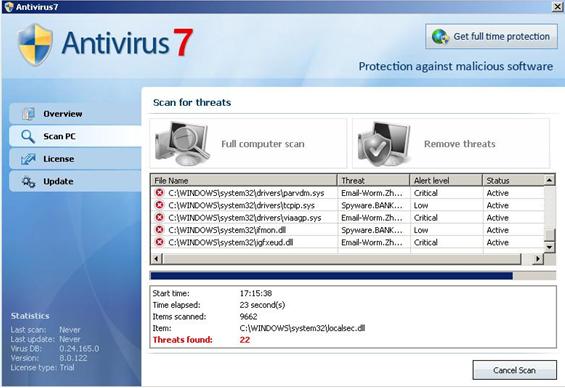The image size is (565, 388).
Task: Click Protection against malicious software tagline
Action: coord(456,66)
